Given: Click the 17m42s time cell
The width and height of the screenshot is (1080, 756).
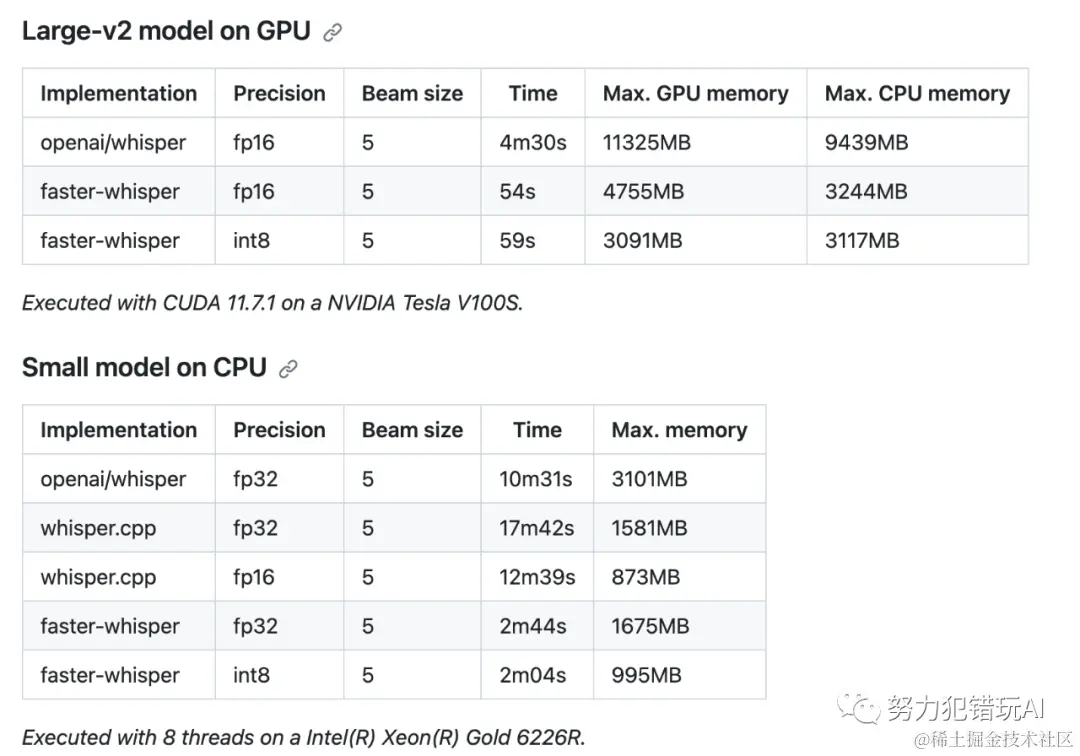Looking at the screenshot, I should (537, 528).
